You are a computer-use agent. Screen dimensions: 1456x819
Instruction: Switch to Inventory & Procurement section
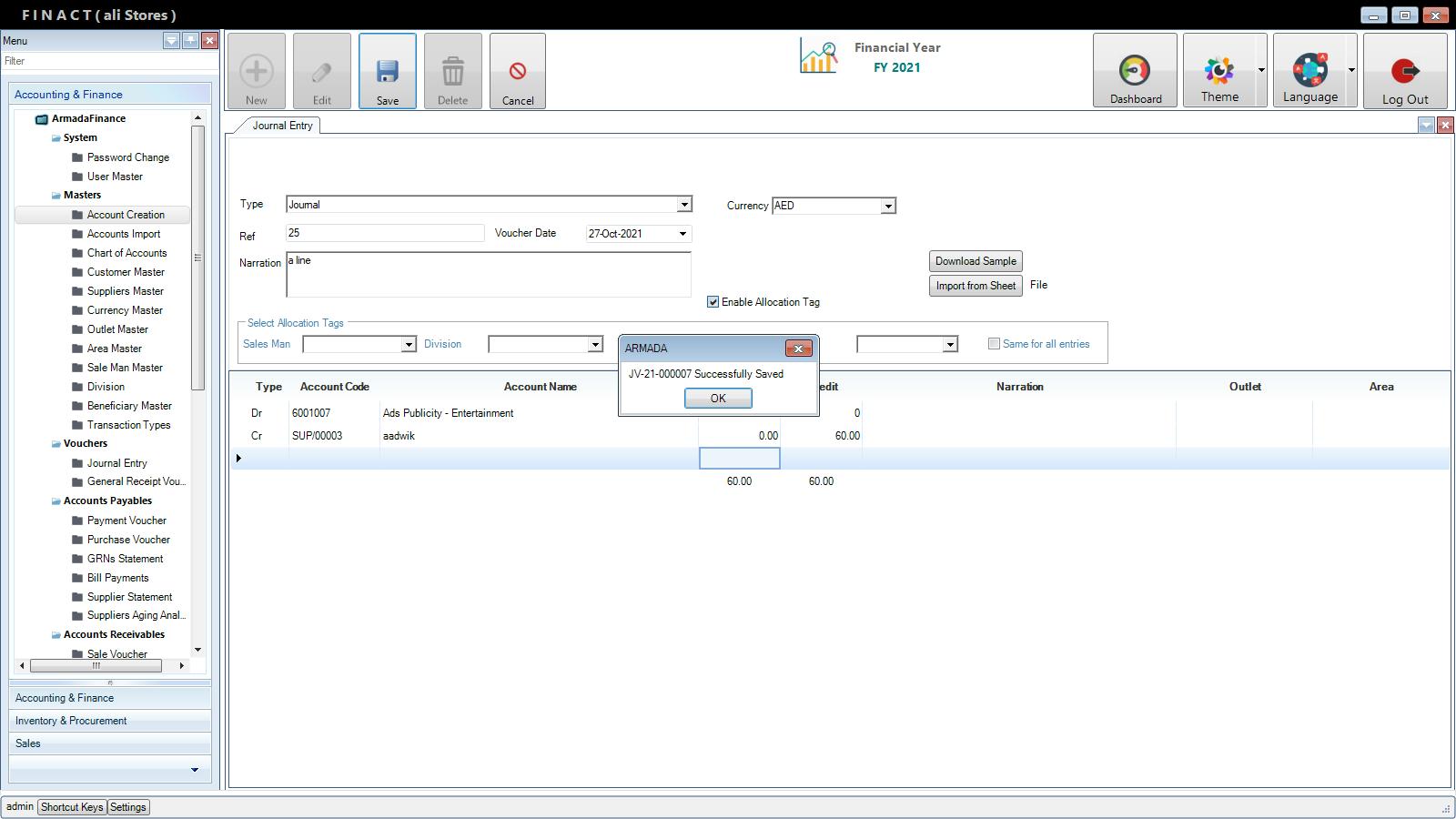71,721
